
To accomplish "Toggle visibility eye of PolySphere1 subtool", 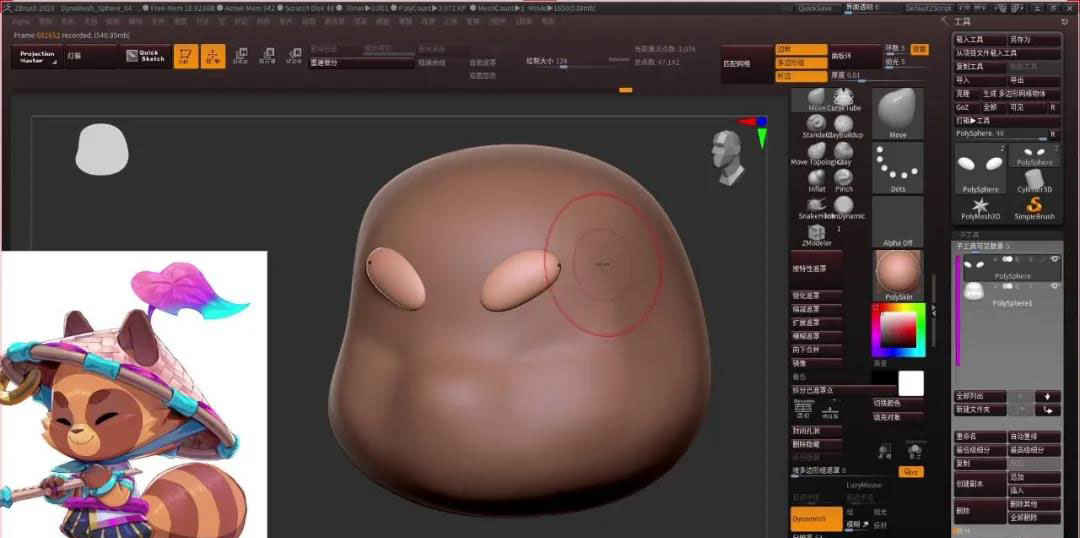I will (1054, 286).
